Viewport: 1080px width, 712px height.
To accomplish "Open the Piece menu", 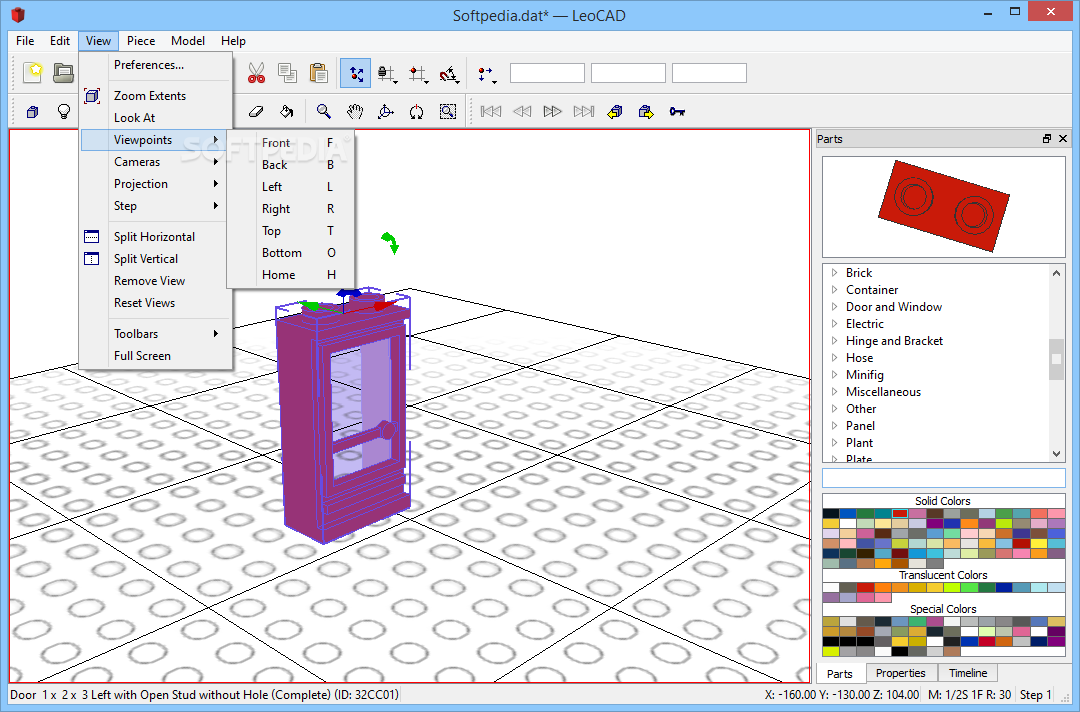I will pyautogui.click(x=141, y=41).
